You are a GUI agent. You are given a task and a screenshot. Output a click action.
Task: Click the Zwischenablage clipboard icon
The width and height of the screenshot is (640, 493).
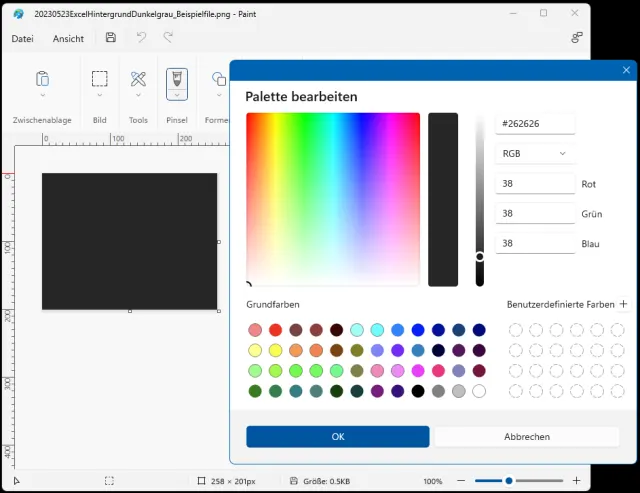coord(42,79)
